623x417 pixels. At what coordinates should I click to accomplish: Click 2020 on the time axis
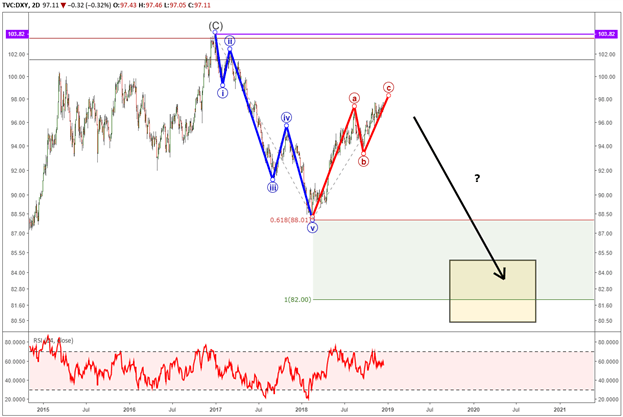click(x=474, y=409)
